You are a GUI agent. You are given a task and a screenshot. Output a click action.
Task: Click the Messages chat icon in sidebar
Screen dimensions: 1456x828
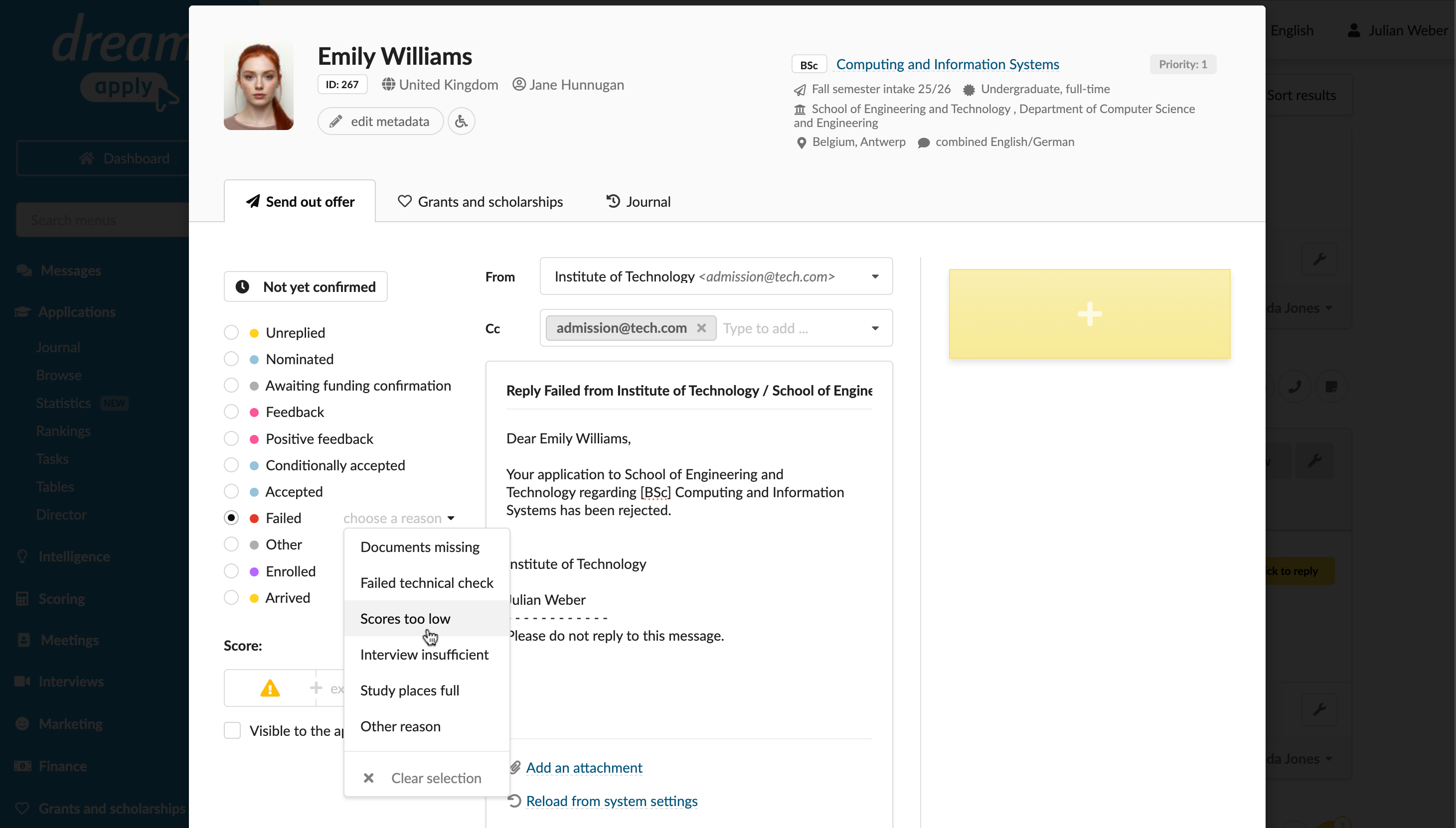[24, 270]
